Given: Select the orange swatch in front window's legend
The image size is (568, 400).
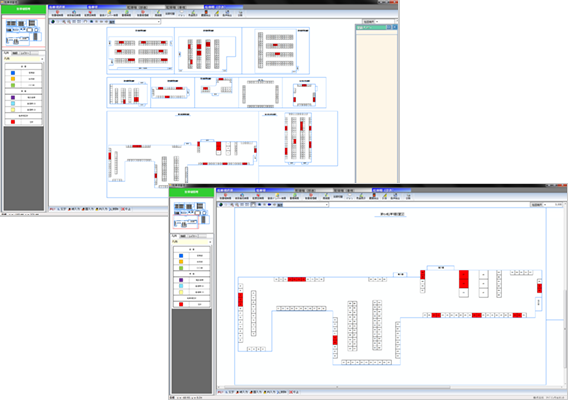Looking at the screenshot, I should pos(181,262).
